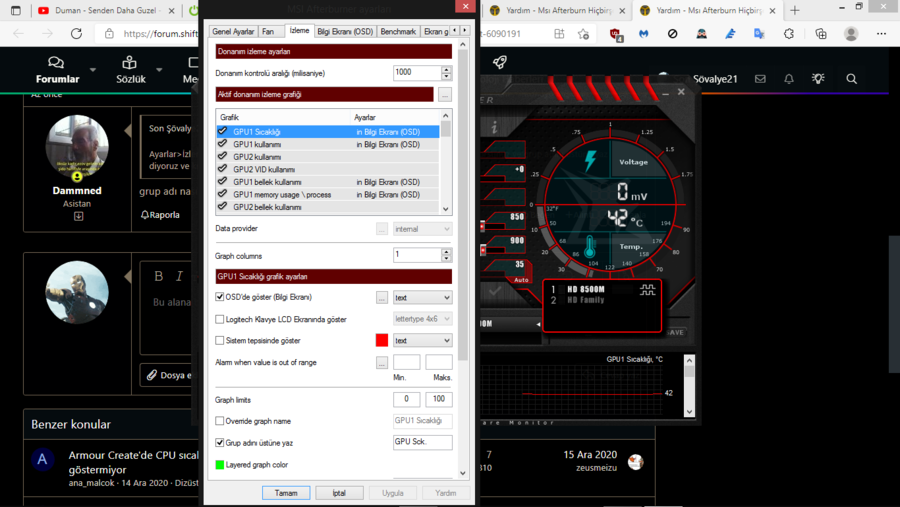Open the Forumlar chat bubbles icon

56,62
